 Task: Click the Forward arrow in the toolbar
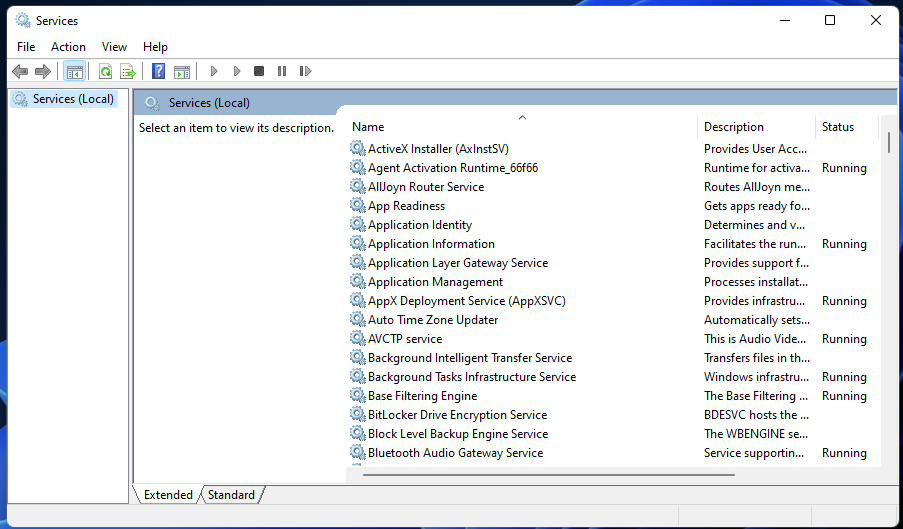click(43, 71)
